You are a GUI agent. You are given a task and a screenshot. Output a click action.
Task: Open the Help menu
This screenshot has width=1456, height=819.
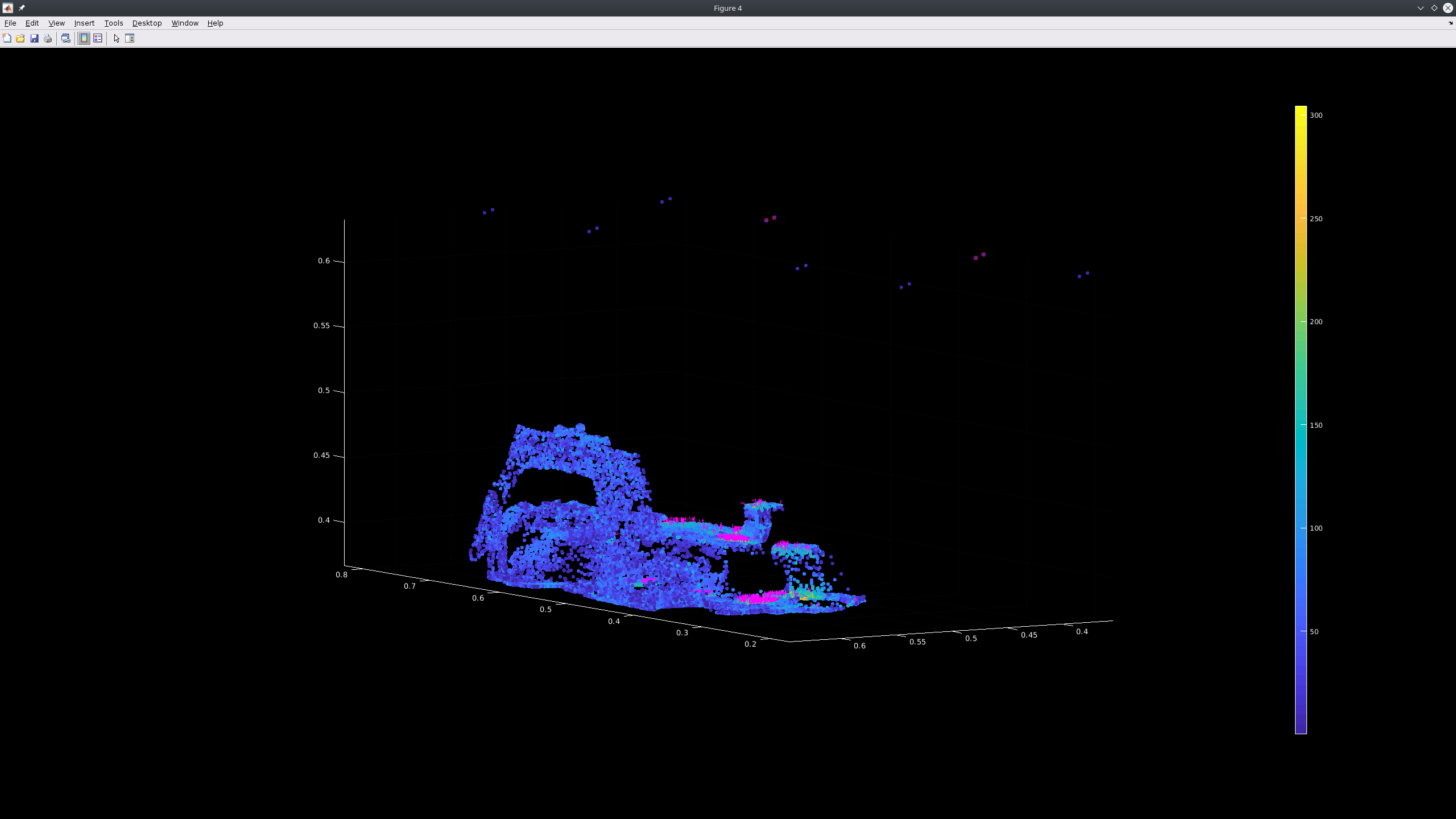(x=215, y=23)
